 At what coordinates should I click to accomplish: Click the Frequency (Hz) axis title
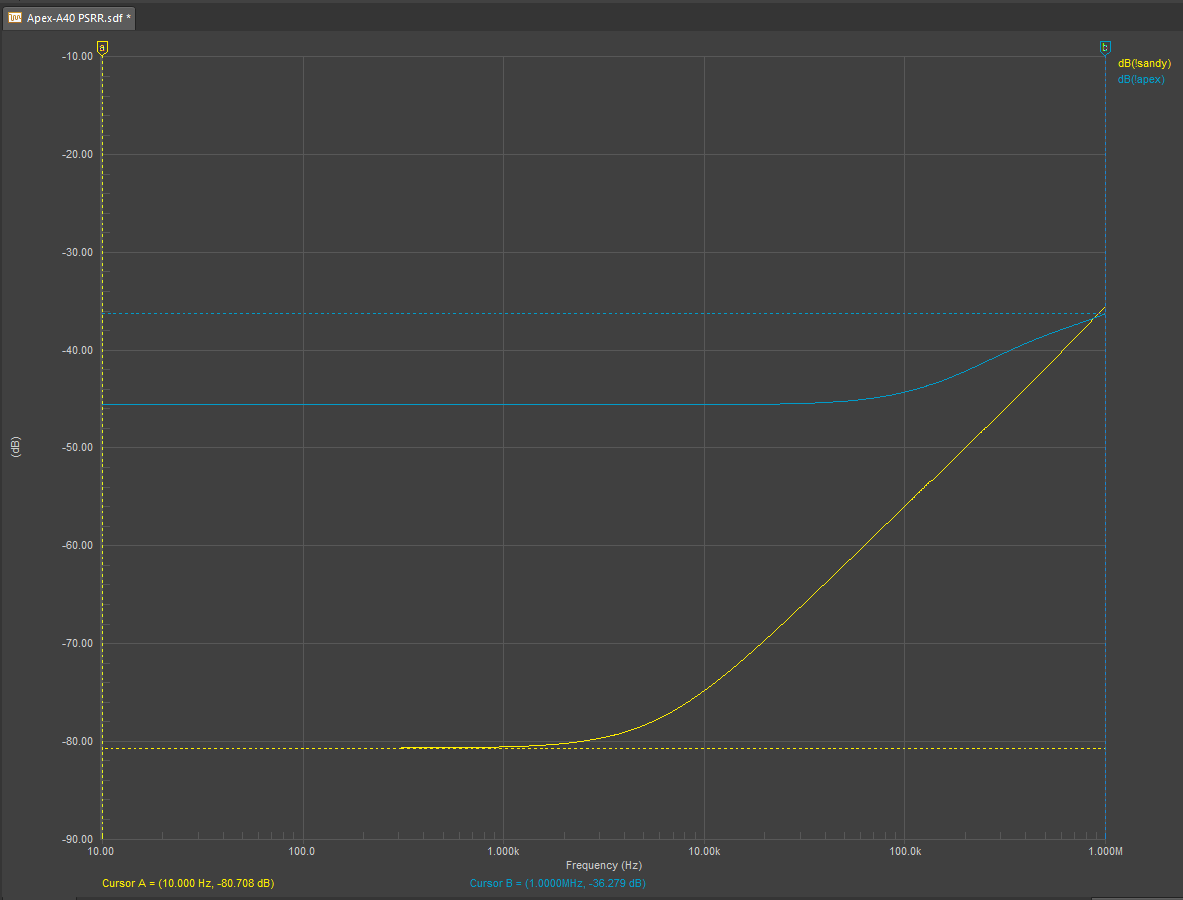[x=604, y=865]
